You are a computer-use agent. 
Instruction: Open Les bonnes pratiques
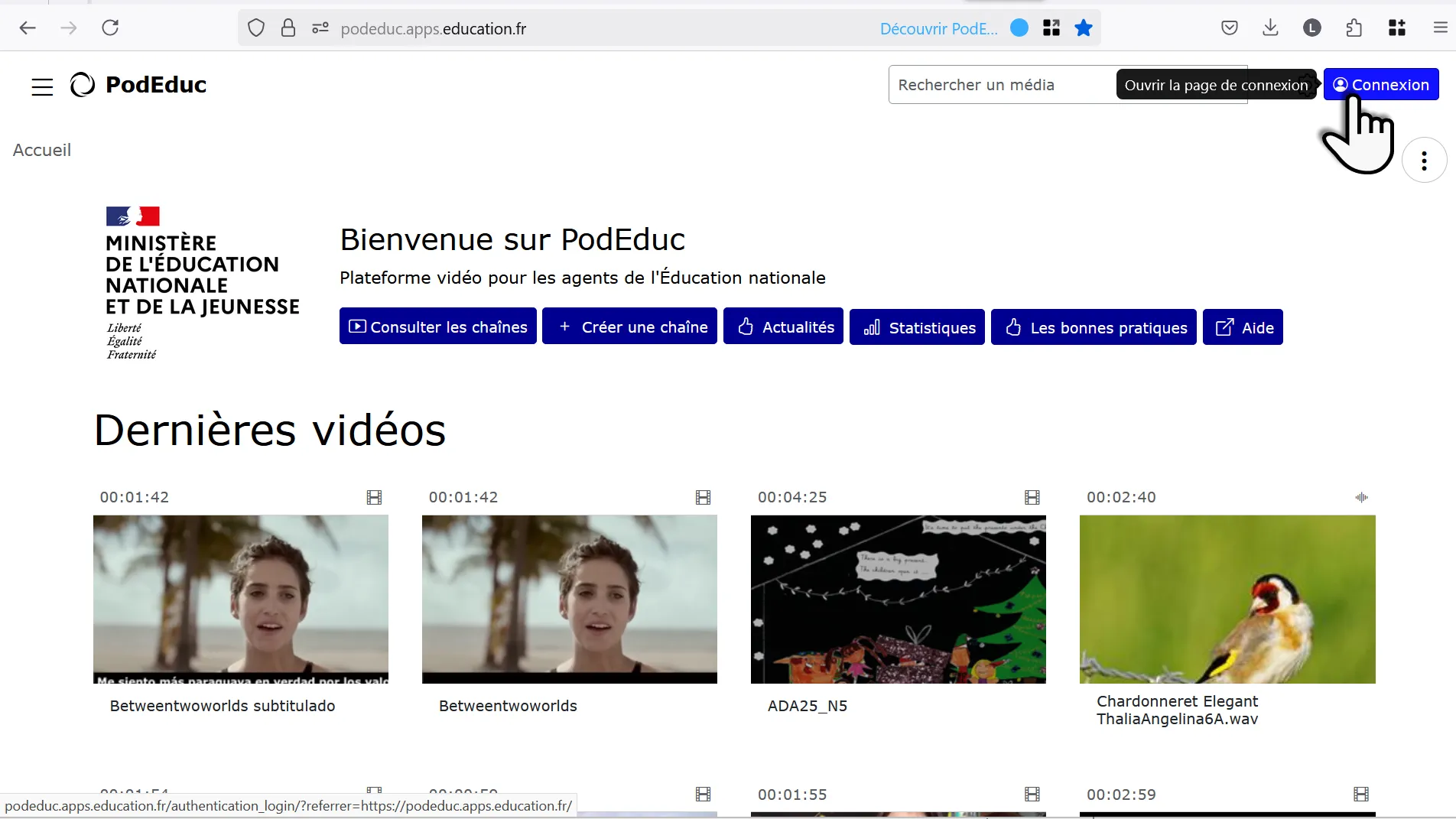(1094, 327)
